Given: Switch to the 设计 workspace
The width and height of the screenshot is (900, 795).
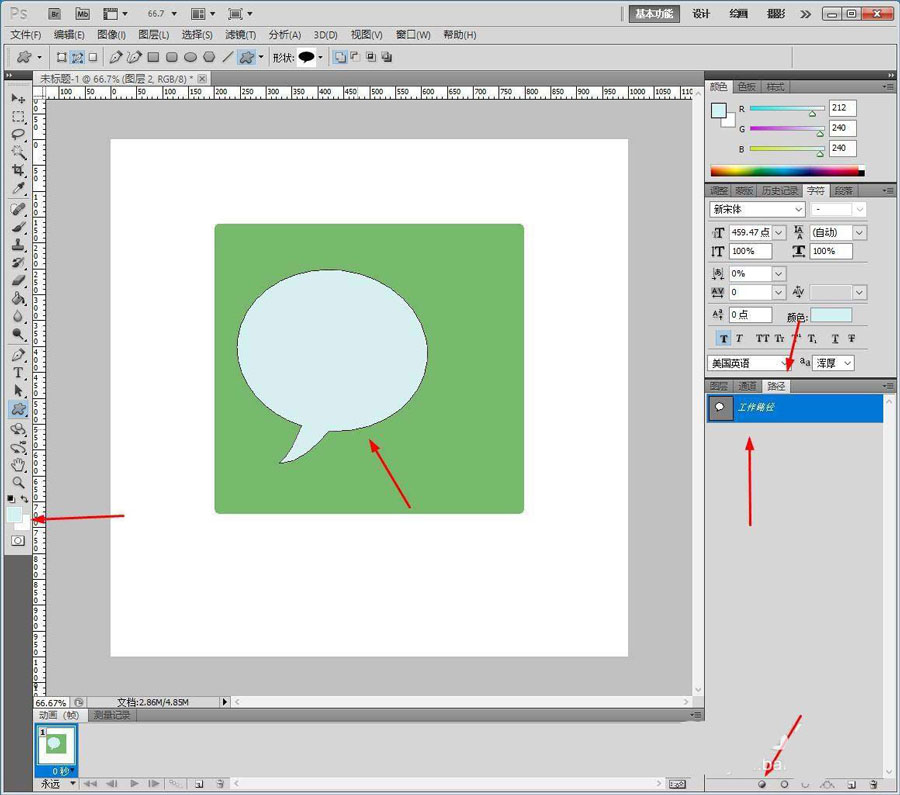Looking at the screenshot, I should (x=702, y=14).
